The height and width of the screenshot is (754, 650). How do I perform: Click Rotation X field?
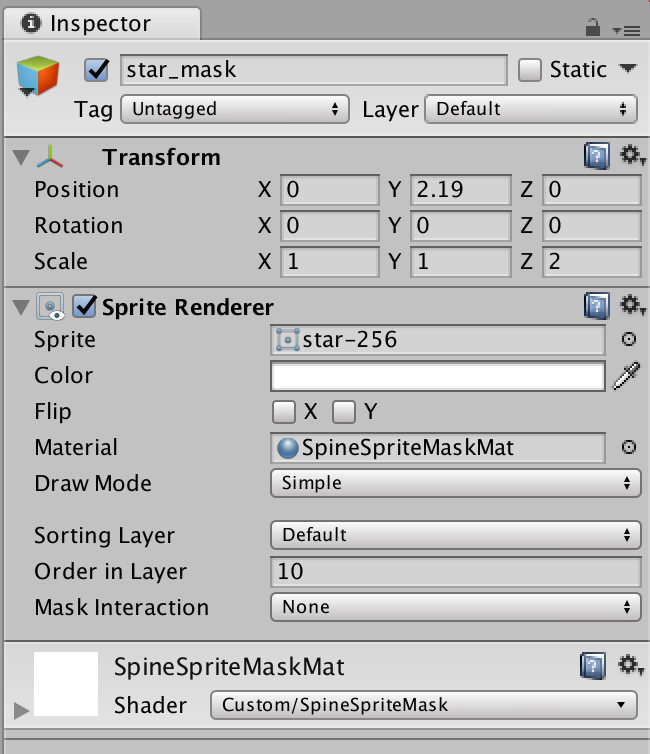coord(330,226)
